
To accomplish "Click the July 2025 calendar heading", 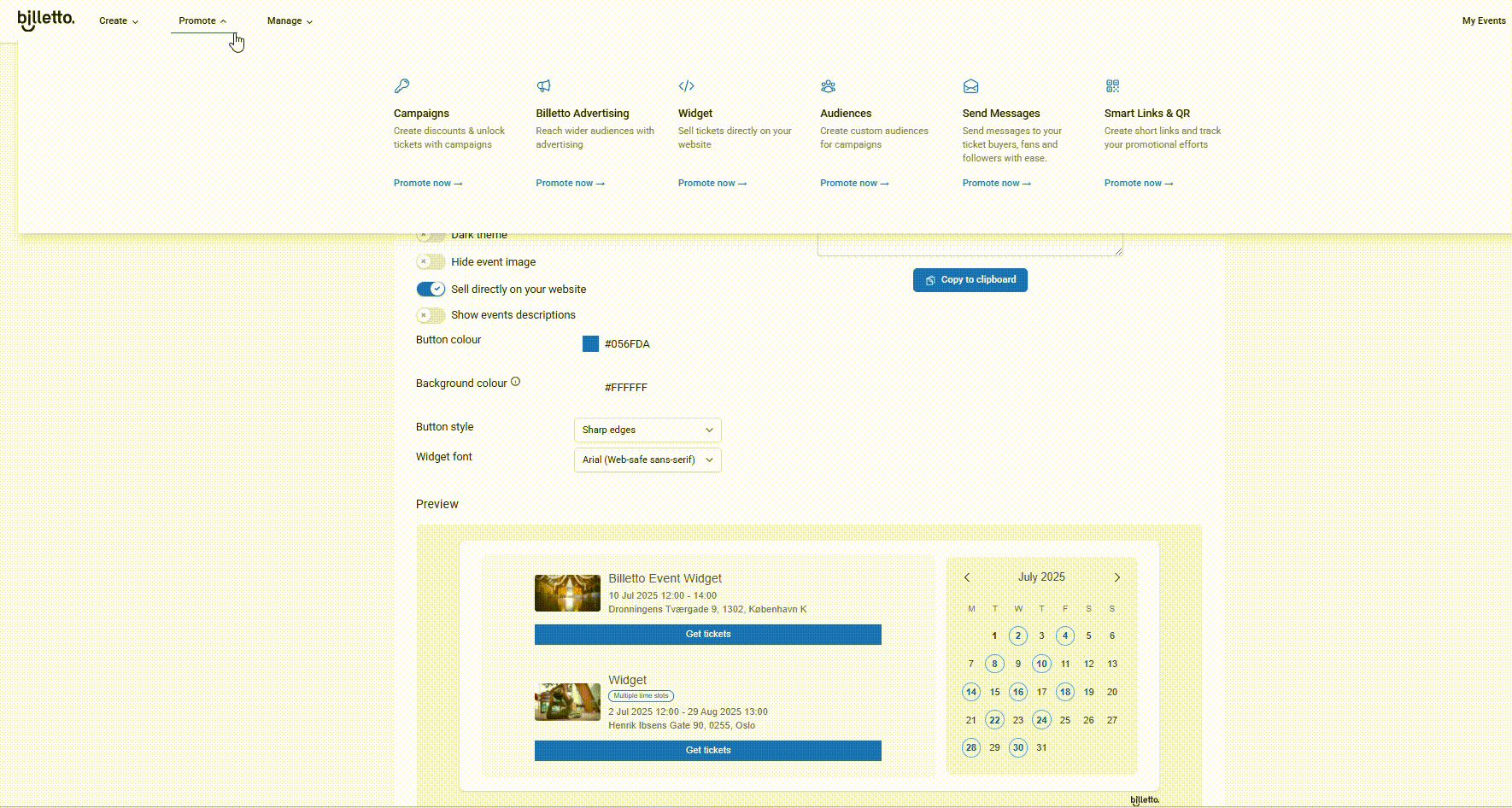I will point(1041,577).
